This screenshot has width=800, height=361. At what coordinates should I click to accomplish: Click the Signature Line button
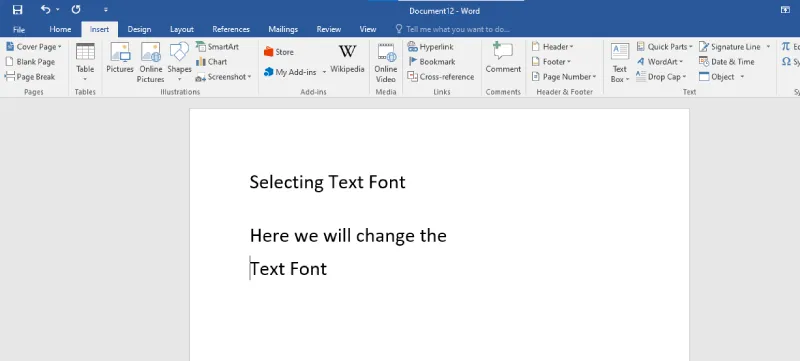(730, 46)
